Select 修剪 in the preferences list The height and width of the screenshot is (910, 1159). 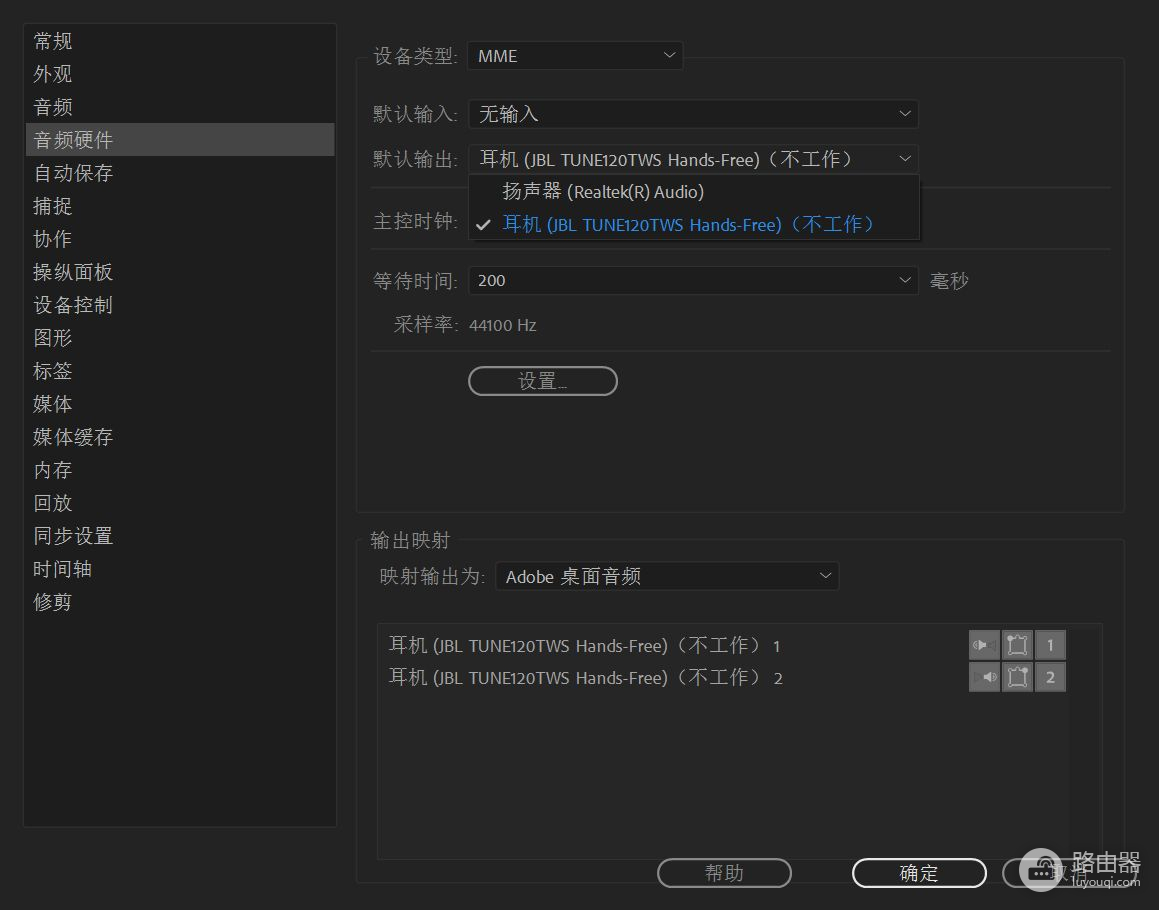click(x=180, y=602)
